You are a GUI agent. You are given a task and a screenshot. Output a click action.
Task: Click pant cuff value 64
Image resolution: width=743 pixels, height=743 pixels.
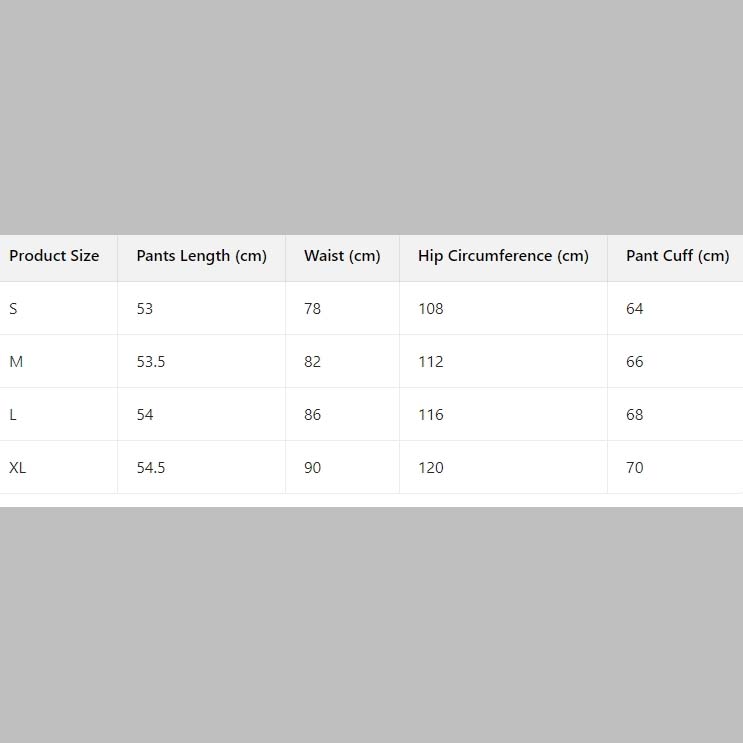[634, 309]
